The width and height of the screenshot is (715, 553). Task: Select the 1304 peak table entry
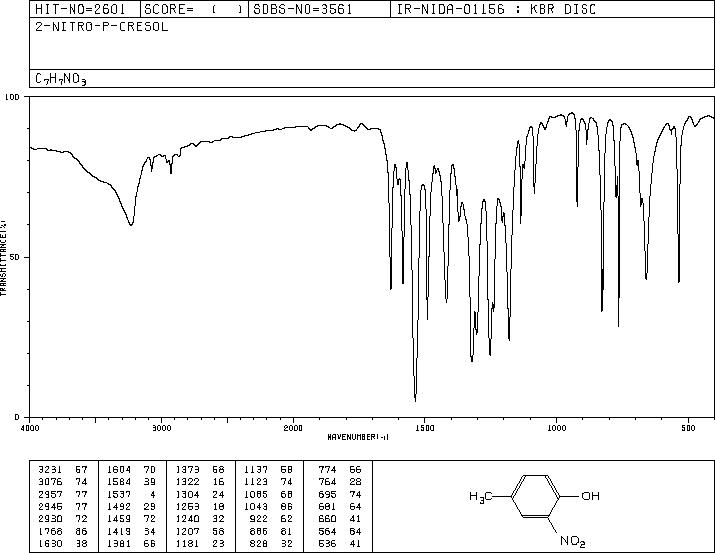pyautogui.click(x=200, y=494)
